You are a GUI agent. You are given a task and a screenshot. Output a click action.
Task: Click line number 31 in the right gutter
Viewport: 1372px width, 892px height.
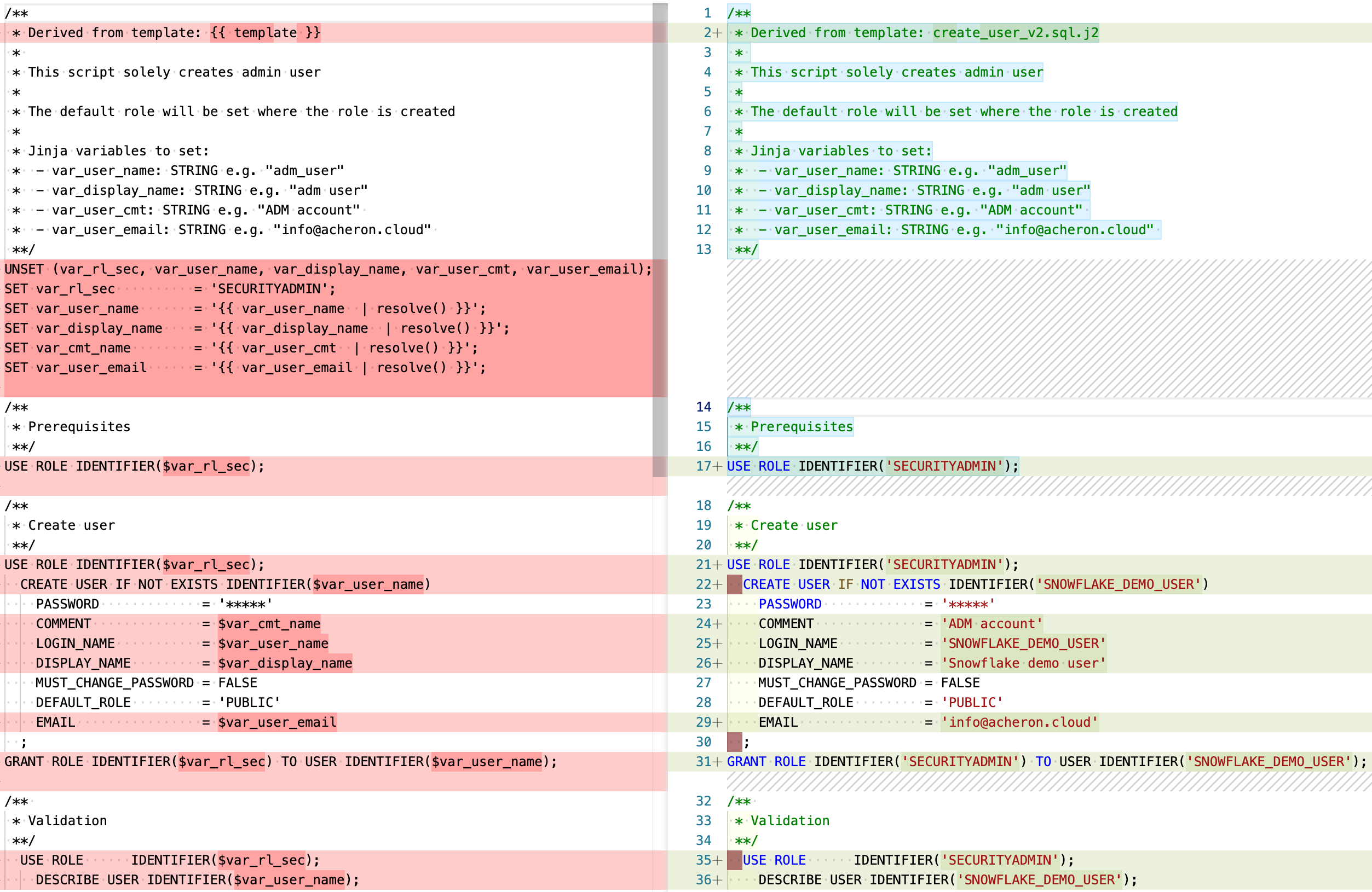[x=704, y=762]
